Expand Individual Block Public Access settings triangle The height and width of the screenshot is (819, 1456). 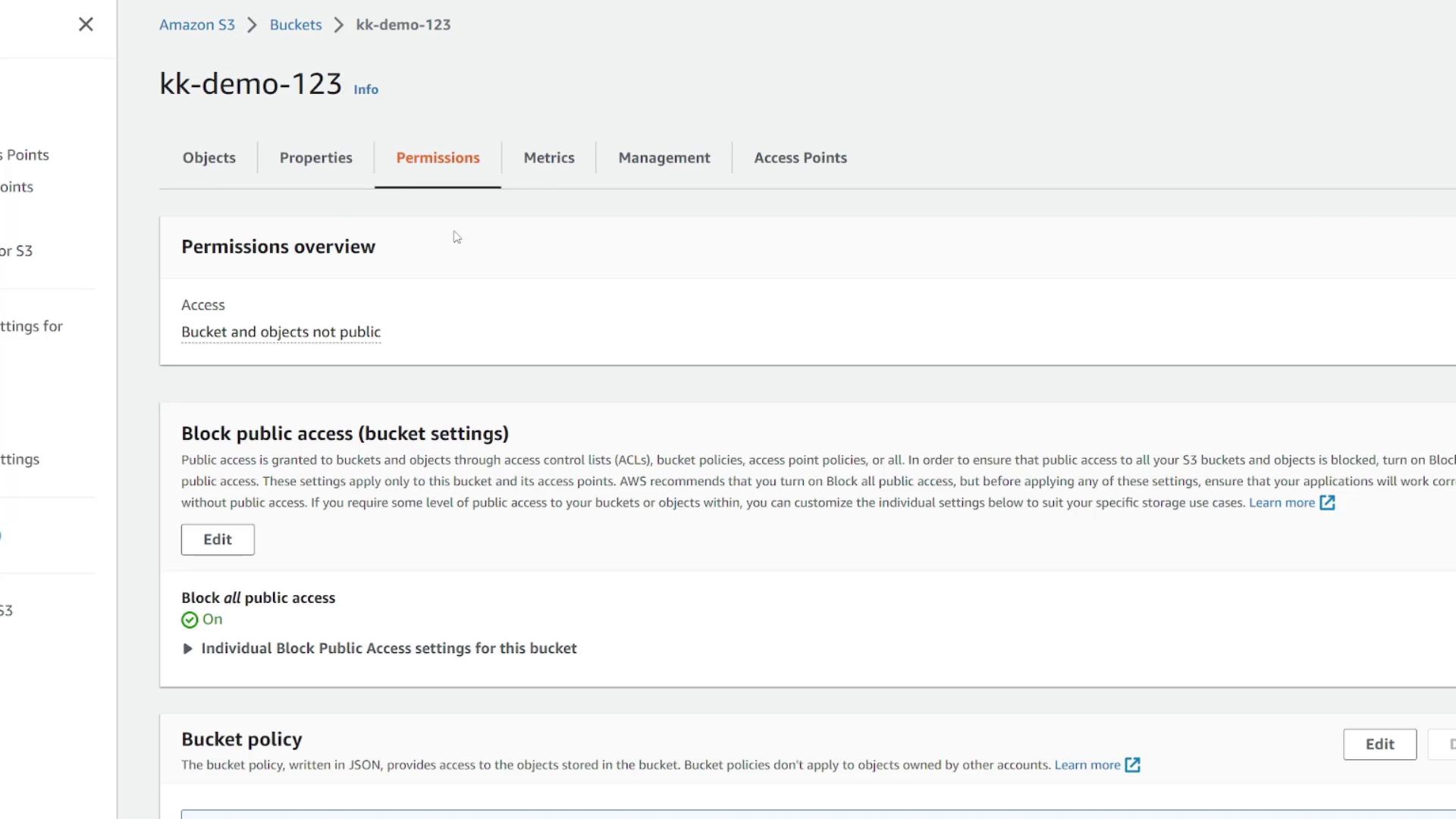[x=187, y=649]
